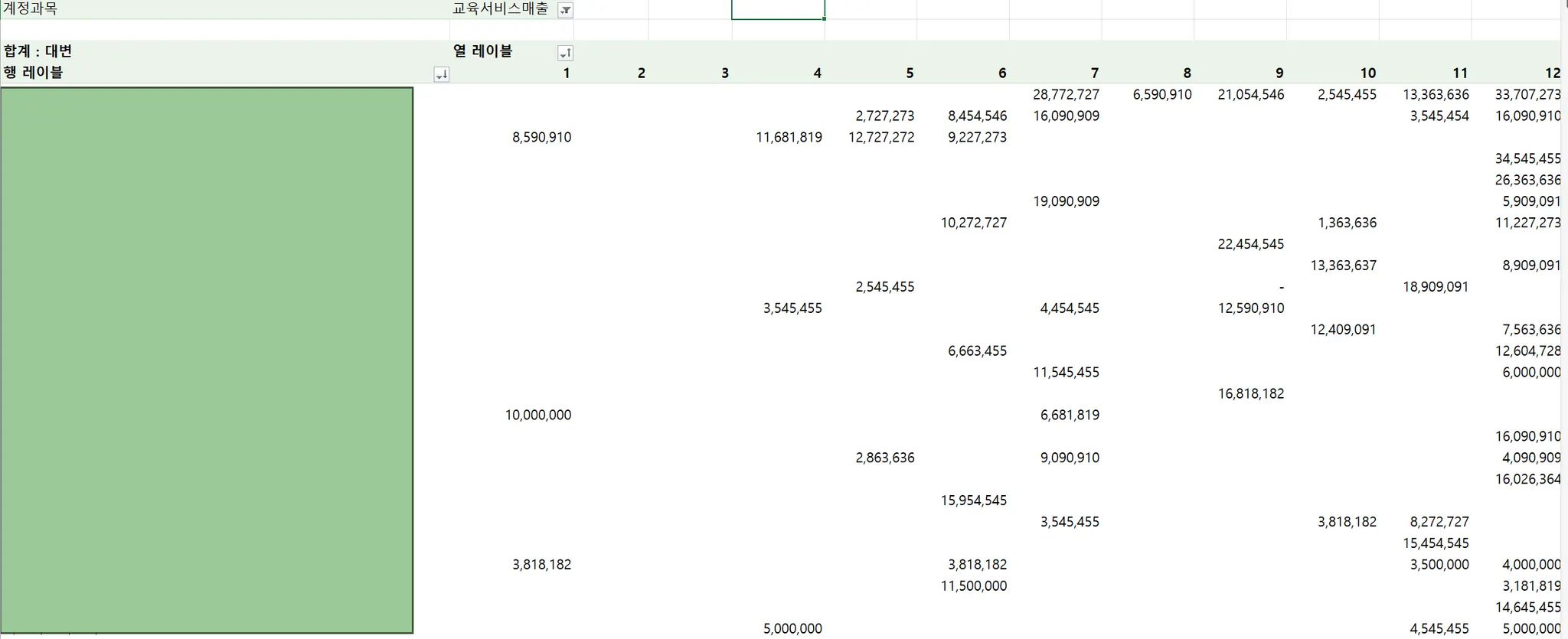Image resolution: width=1568 pixels, height=639 pixels.
Task: Click the cell with value 8,454,546
Action: 977,116
